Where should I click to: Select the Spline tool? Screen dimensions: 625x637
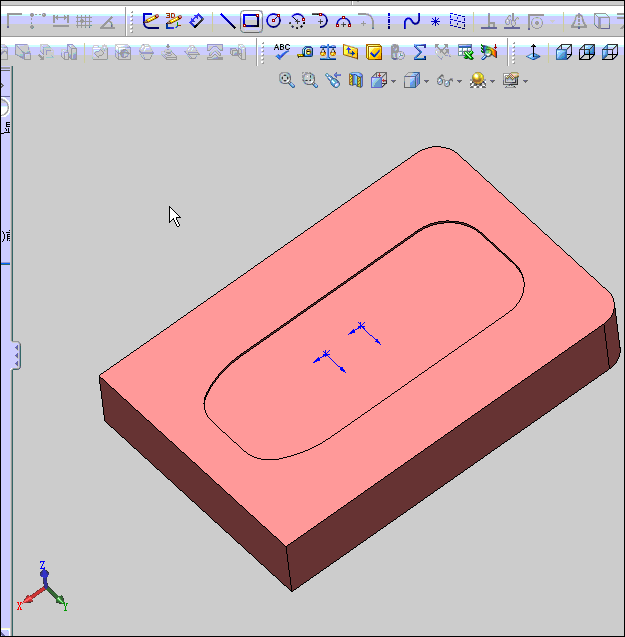pyautogui.click(x=412, y=21)
